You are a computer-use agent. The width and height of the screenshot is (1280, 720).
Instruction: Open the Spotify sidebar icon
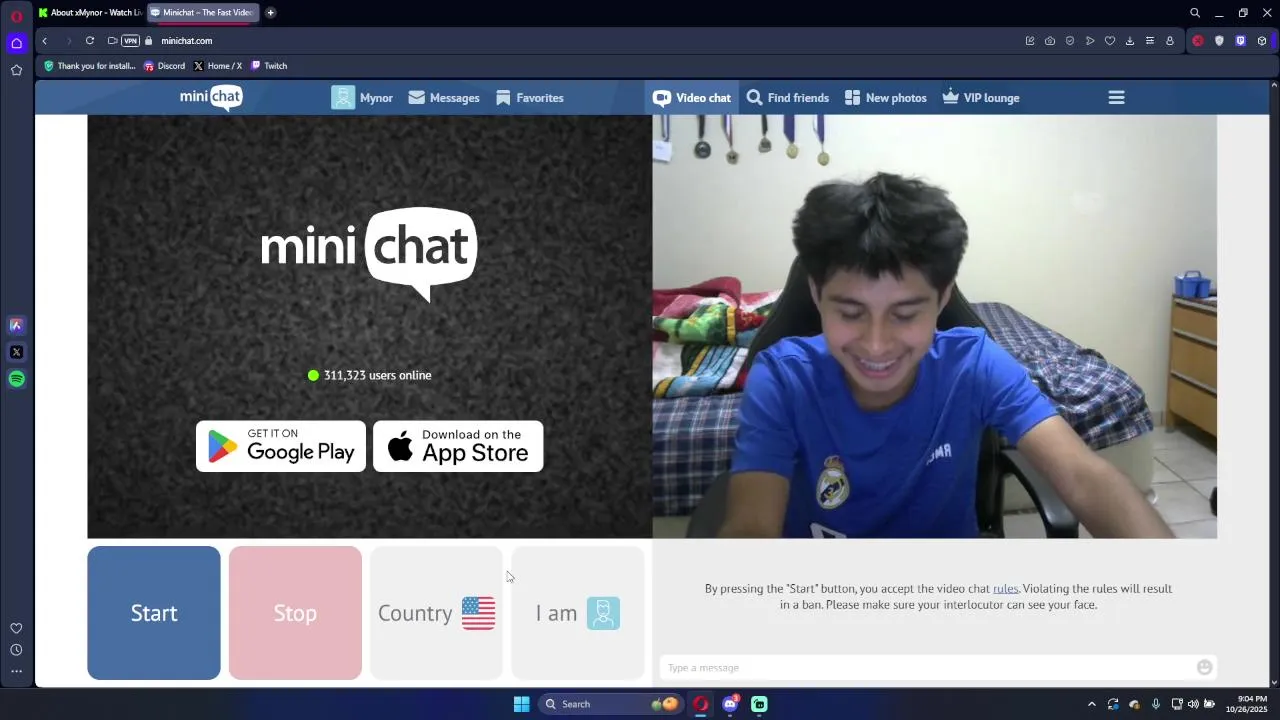click(16, 379)
